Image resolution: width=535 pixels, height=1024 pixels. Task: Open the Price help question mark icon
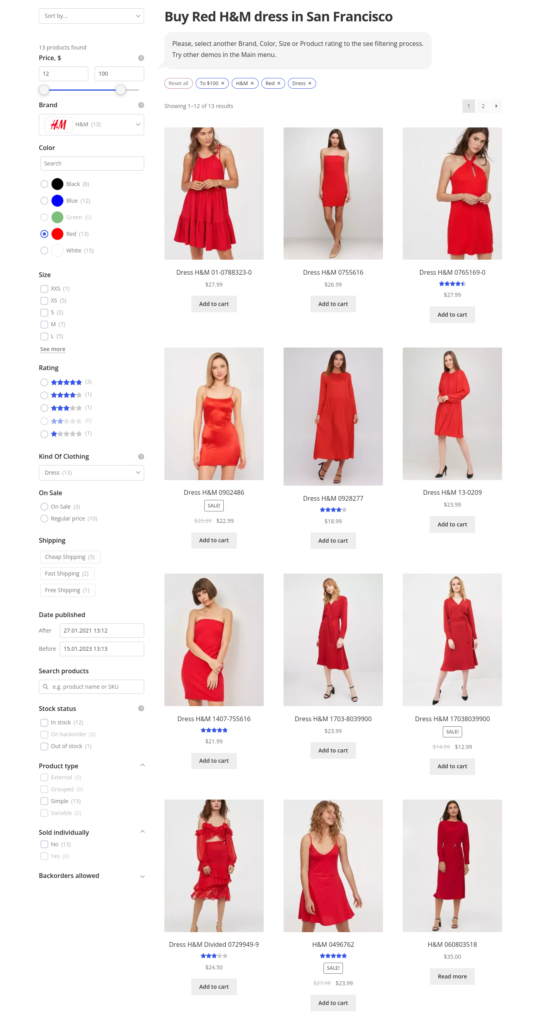pyautogui.click(x=141, y=58)
